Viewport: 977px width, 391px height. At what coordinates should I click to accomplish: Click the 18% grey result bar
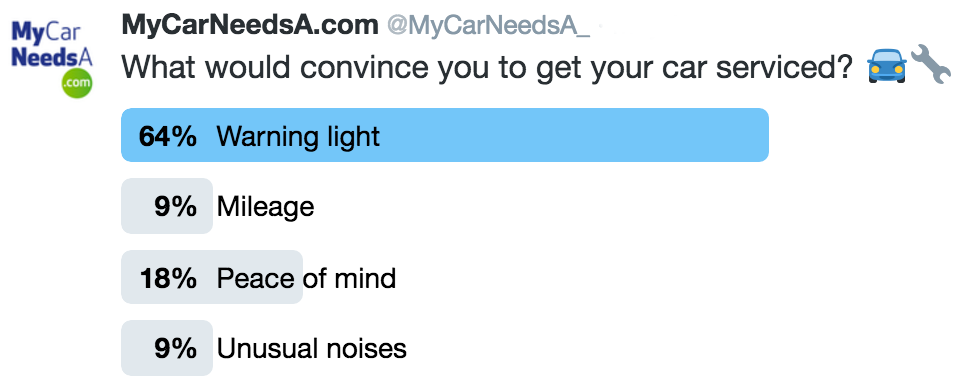(x=212, y=277)
